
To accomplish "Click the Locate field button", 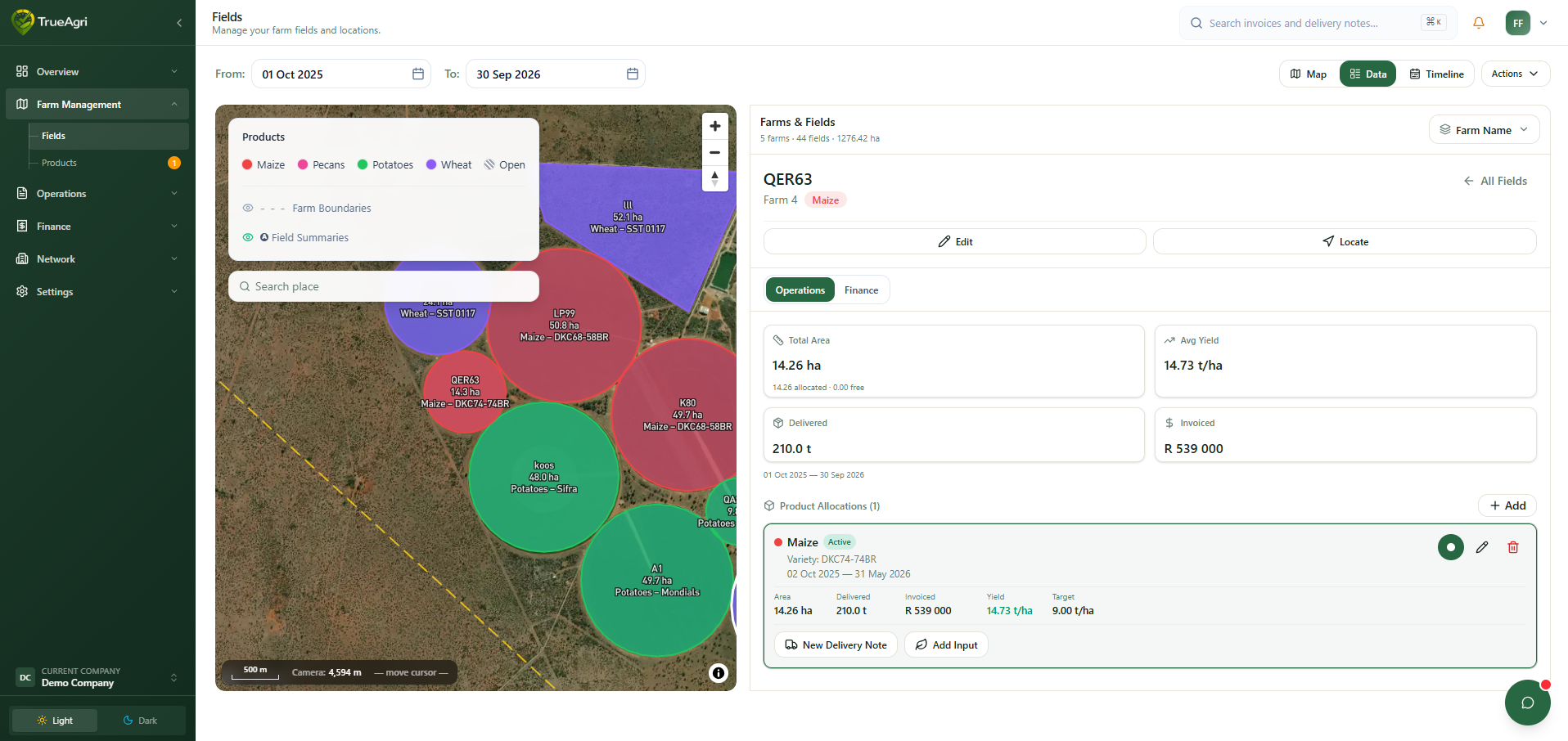I will click(1345, 241).
